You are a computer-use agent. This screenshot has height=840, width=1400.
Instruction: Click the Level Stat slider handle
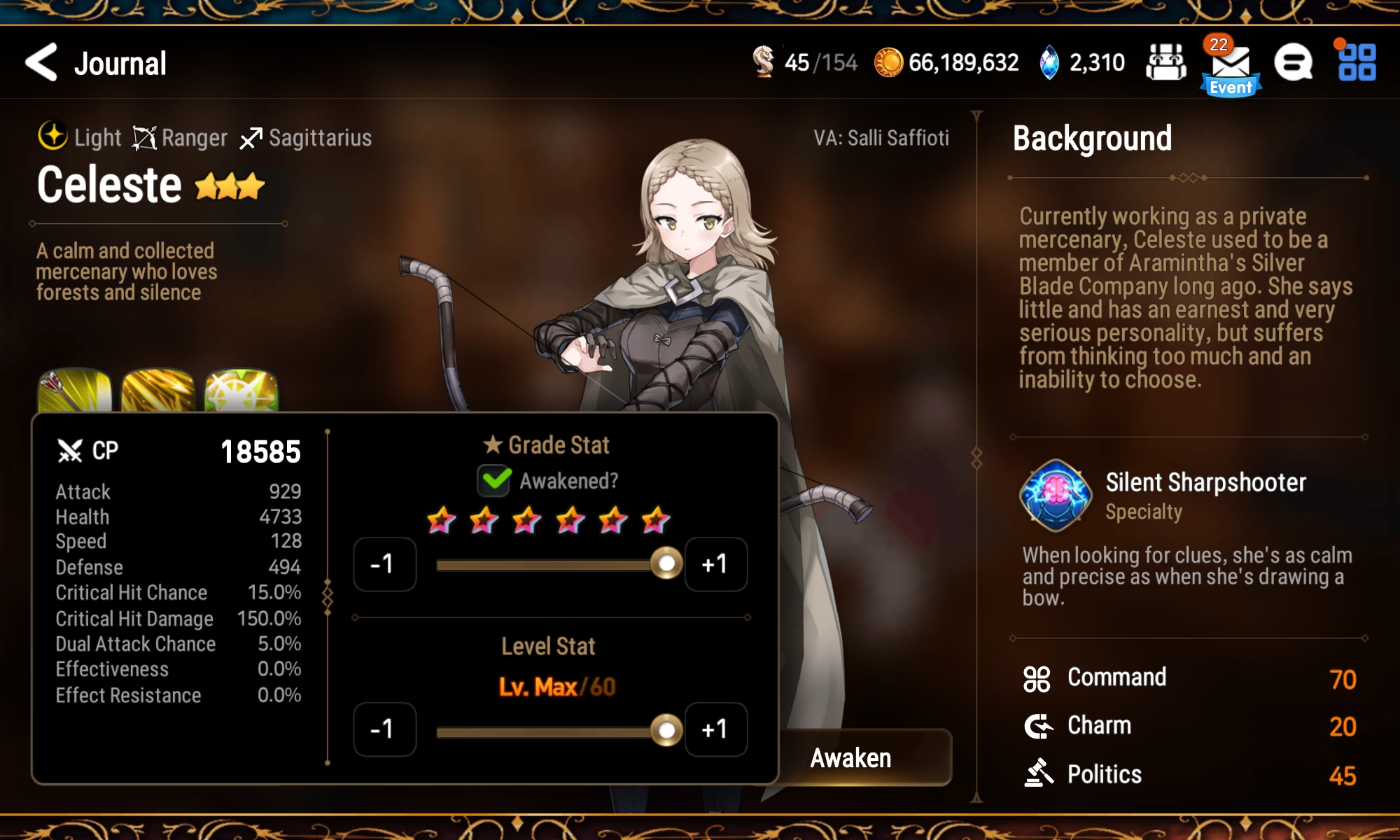pyautogui.click(x=666, y=731)
